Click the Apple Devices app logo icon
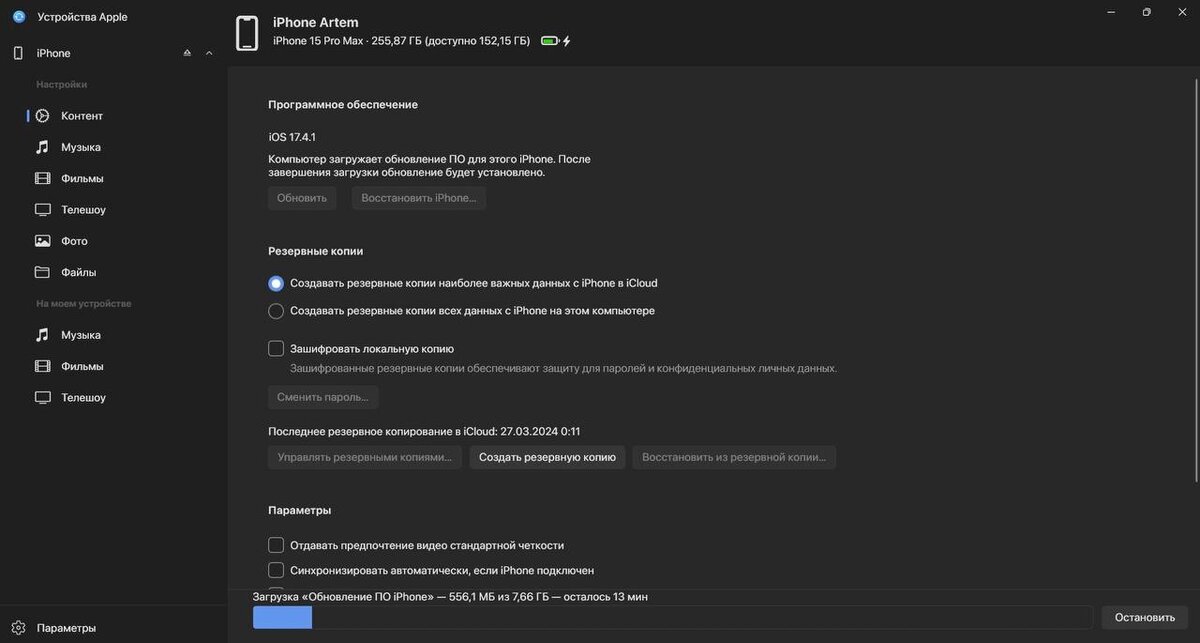This screenshot has height=643, width=1200. pyautogui.click(x=19, y=17)
